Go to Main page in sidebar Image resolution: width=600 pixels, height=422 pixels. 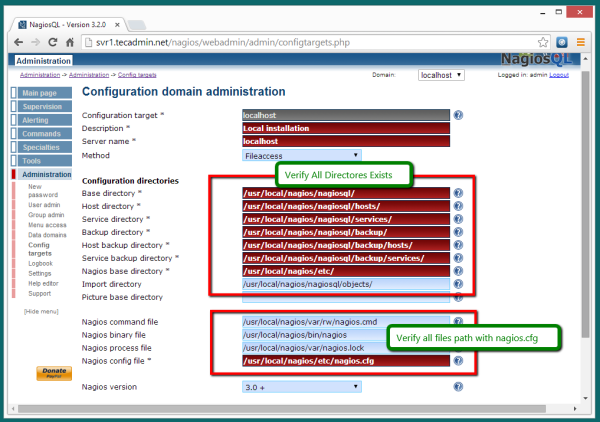(x=42, y=93)
